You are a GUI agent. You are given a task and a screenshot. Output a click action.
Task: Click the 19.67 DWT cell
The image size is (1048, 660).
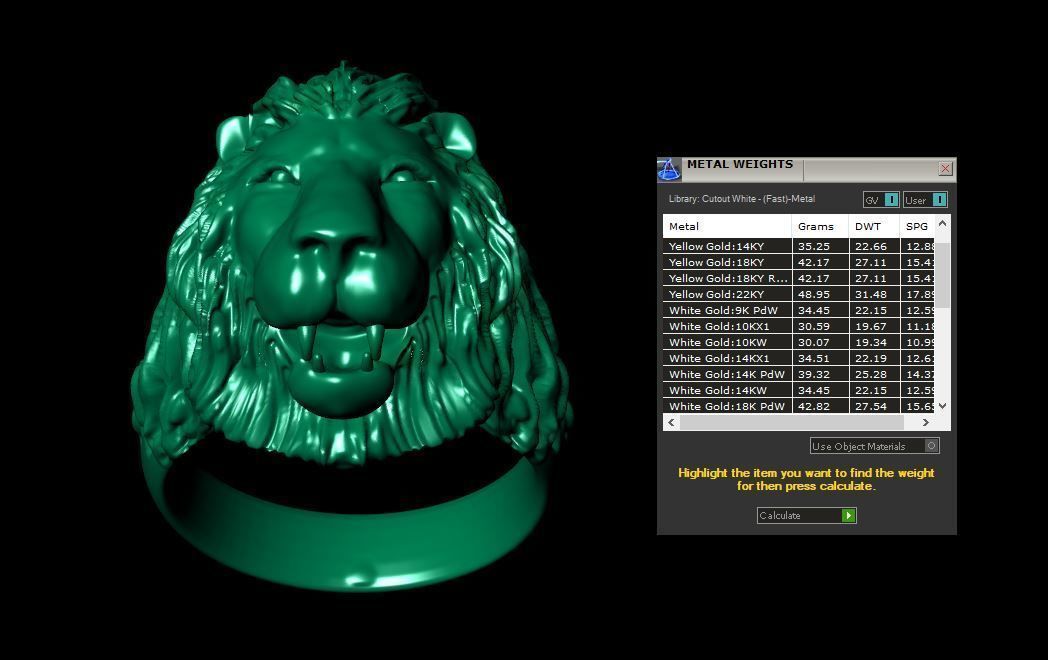(x=874, y=326)
